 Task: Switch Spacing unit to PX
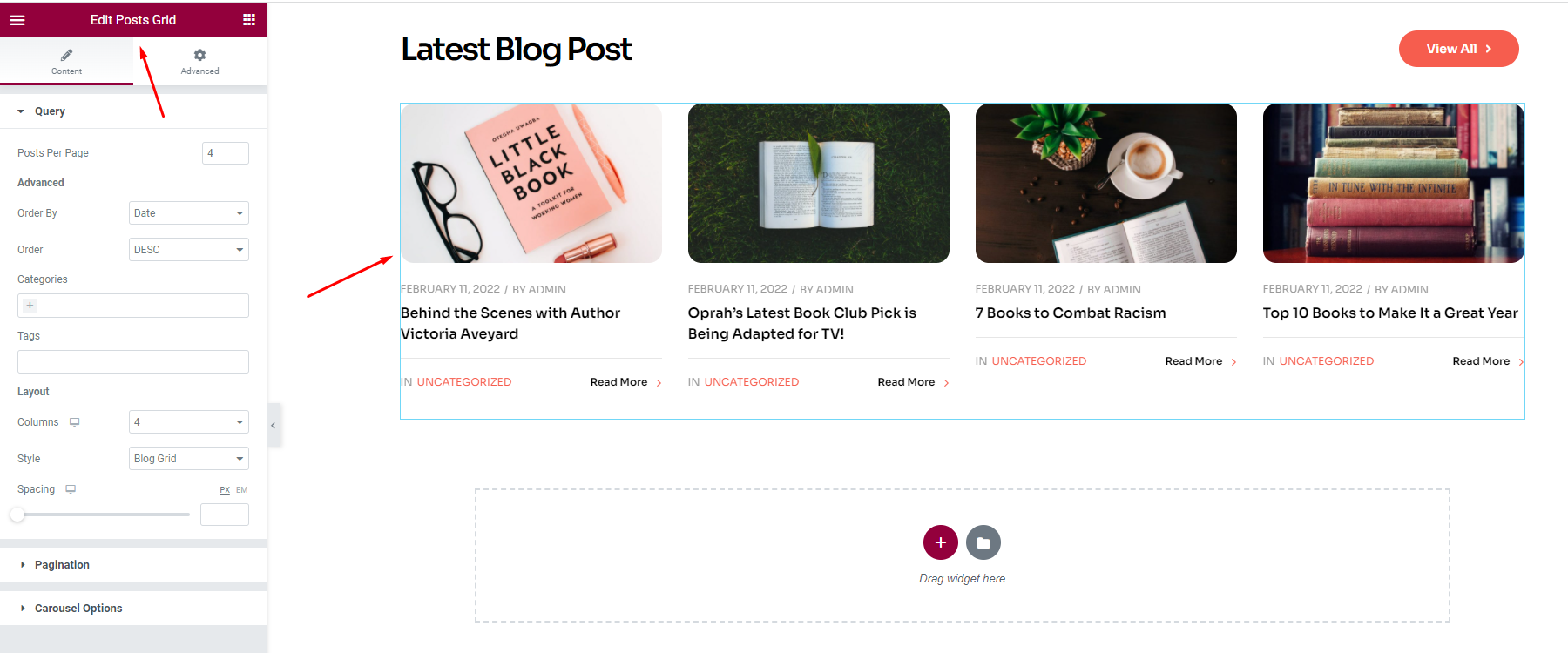click(225, 490)
